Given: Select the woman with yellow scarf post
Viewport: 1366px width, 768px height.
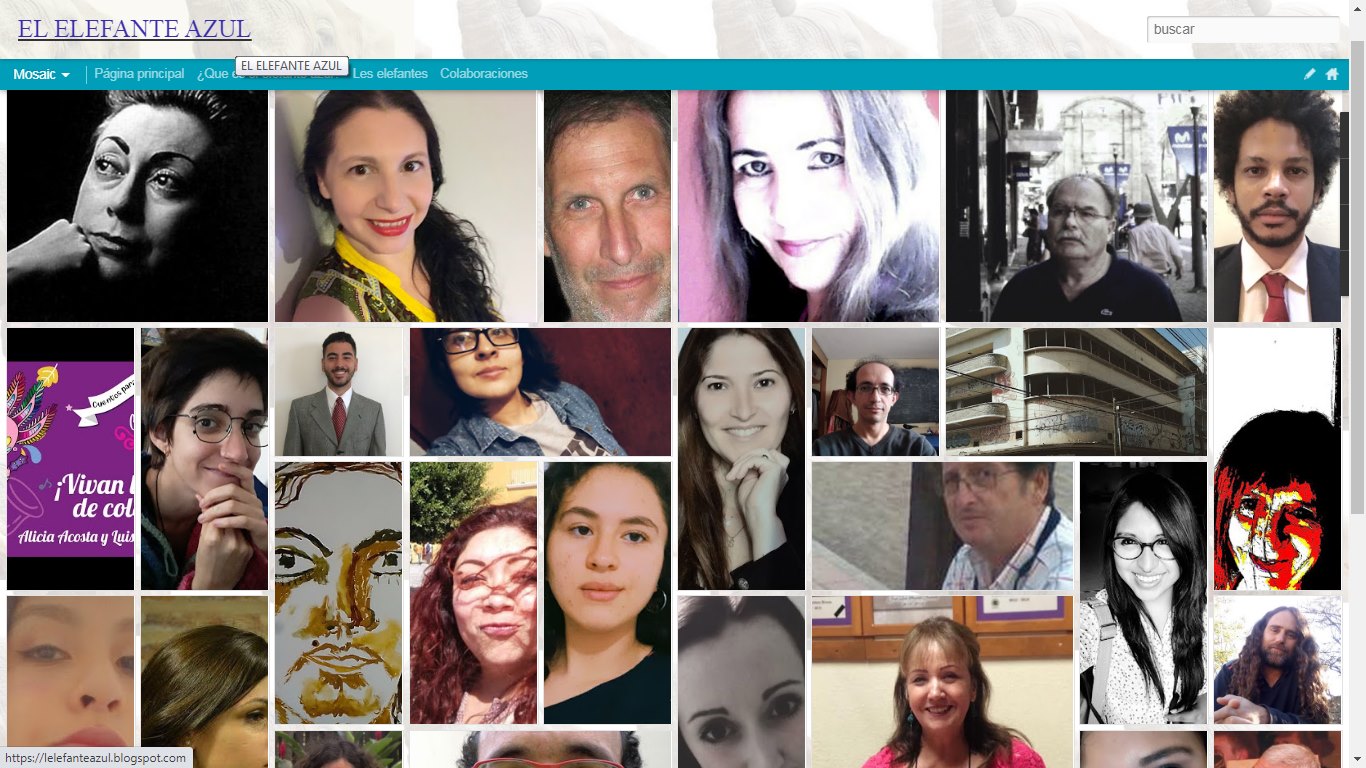Looking at the screenshot, I should pyautogui.click(x=405, y=206).
